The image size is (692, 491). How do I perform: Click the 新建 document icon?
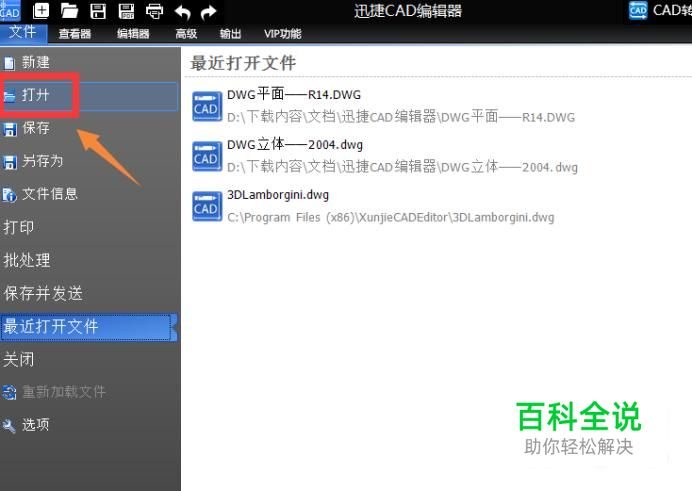pos(9,63)
